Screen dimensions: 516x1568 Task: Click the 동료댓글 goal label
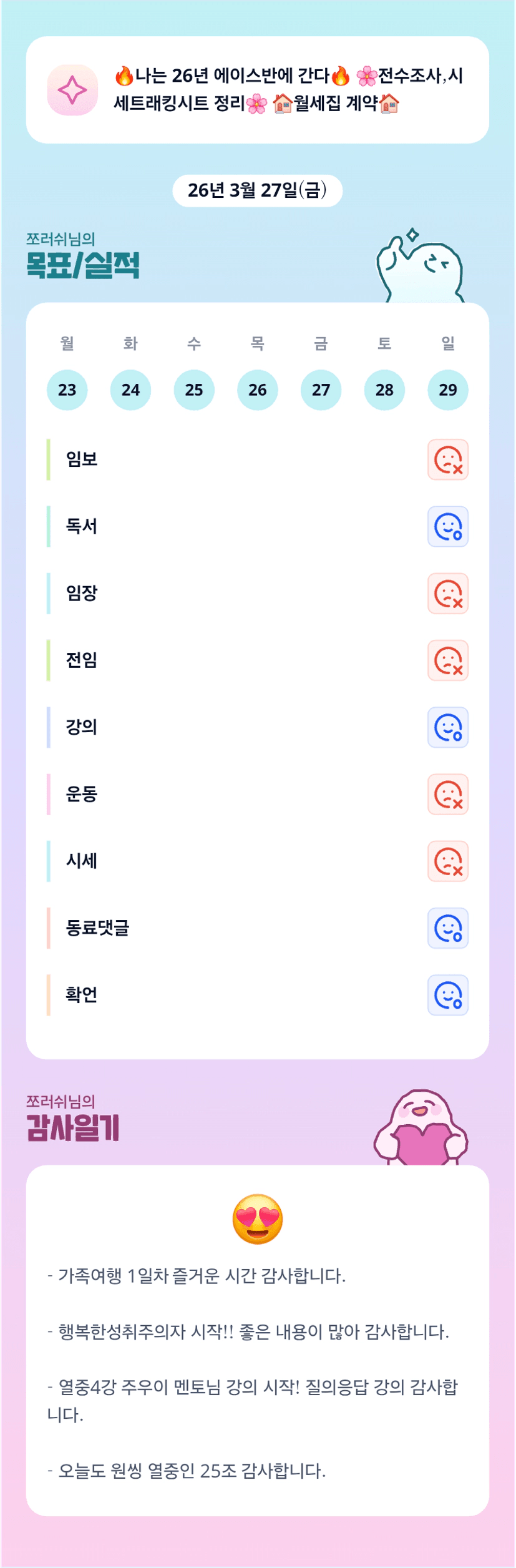coord(97,928)
